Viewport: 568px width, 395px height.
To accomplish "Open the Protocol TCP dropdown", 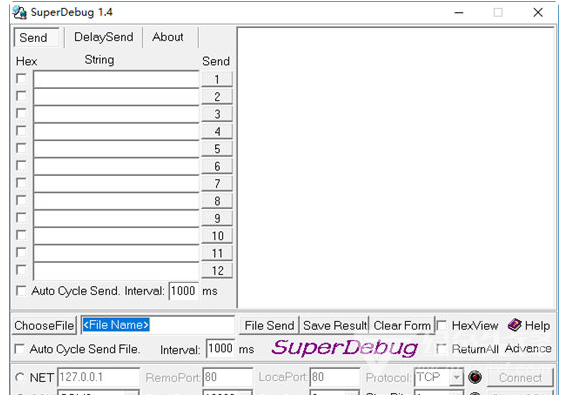I will [x=456, y=377].
